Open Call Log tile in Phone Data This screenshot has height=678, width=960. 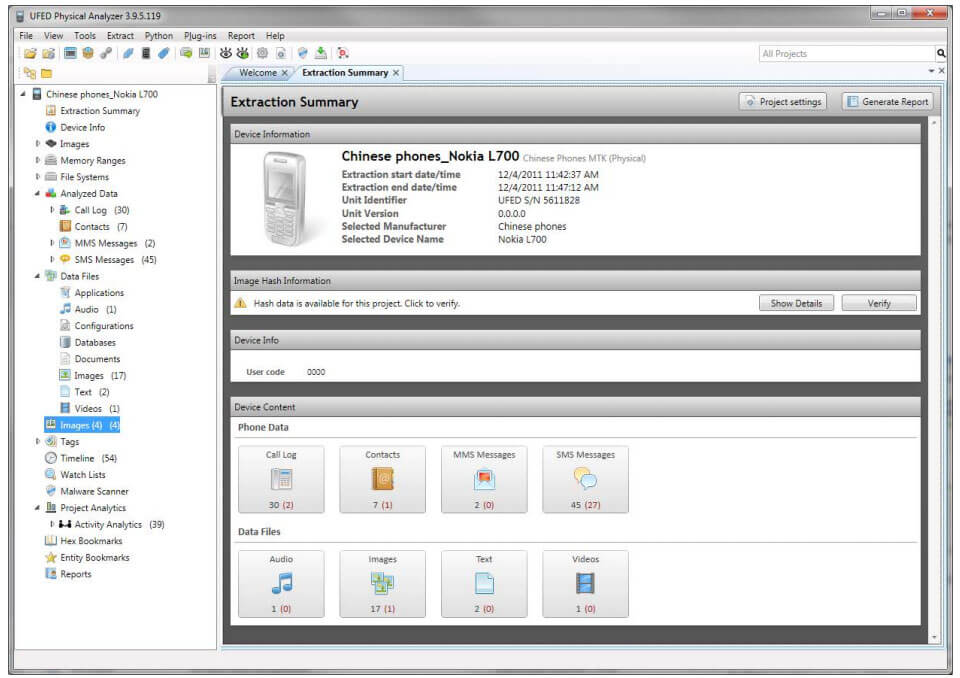click(x=281, y=480)
